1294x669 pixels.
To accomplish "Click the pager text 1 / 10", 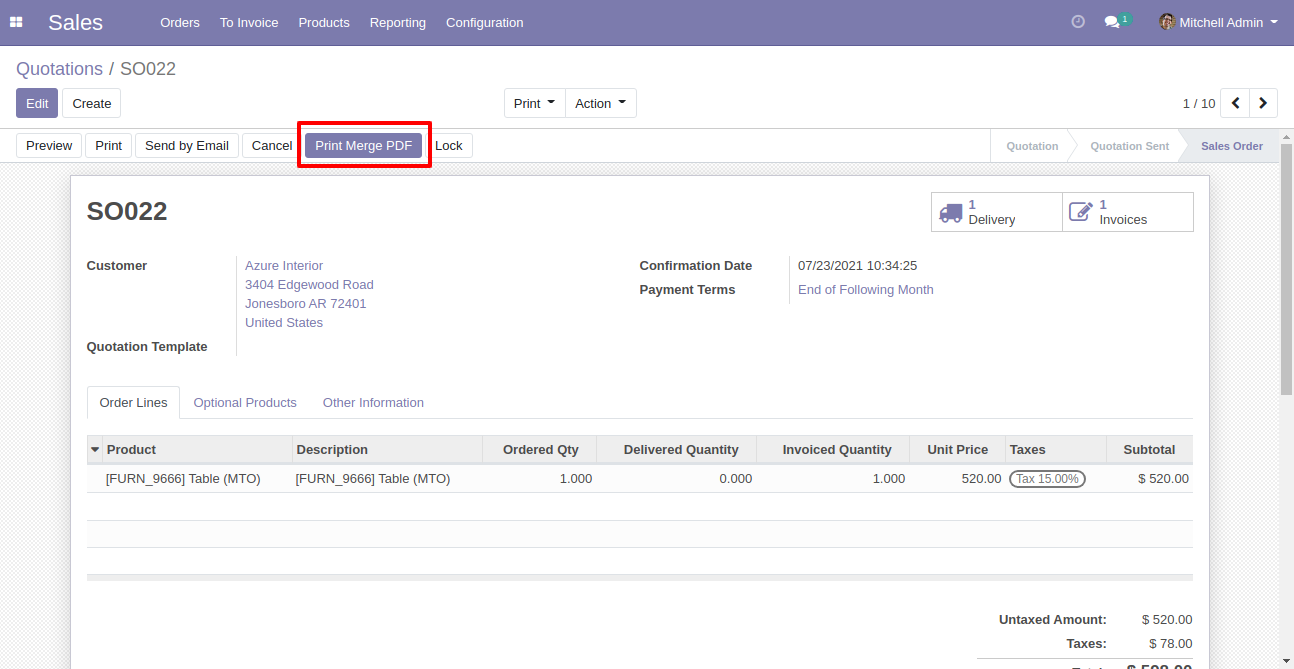I will click(x=1199, y=104).
